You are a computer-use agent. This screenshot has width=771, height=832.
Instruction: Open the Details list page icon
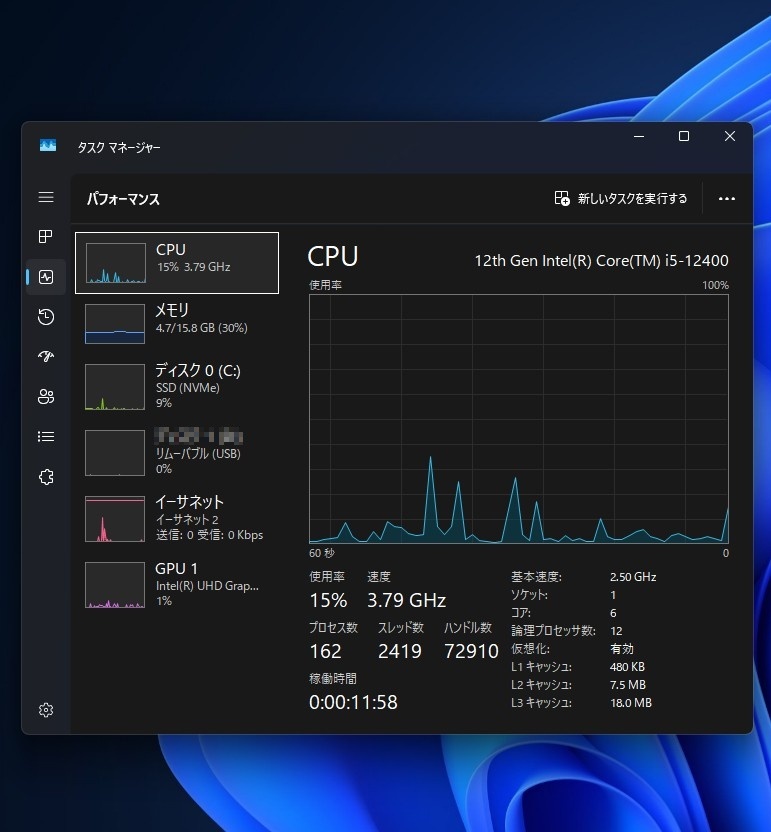point(46,437)
